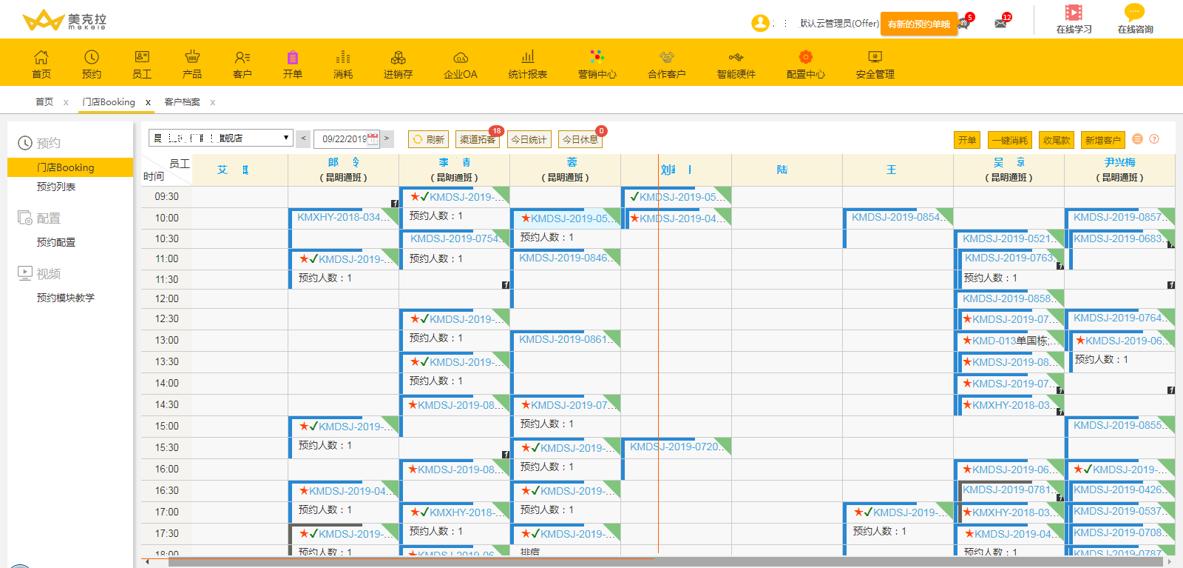Open 统计报表 chart icon
Image resolution: width=1183 pixels, height=568 pixels.
528,58
